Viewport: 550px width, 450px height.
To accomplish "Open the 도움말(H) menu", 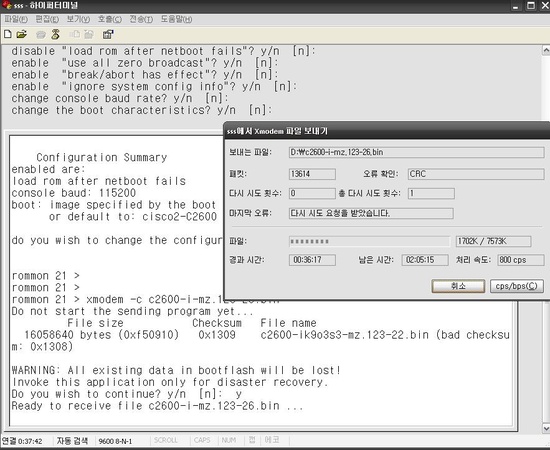I will (x=176, y=19).
